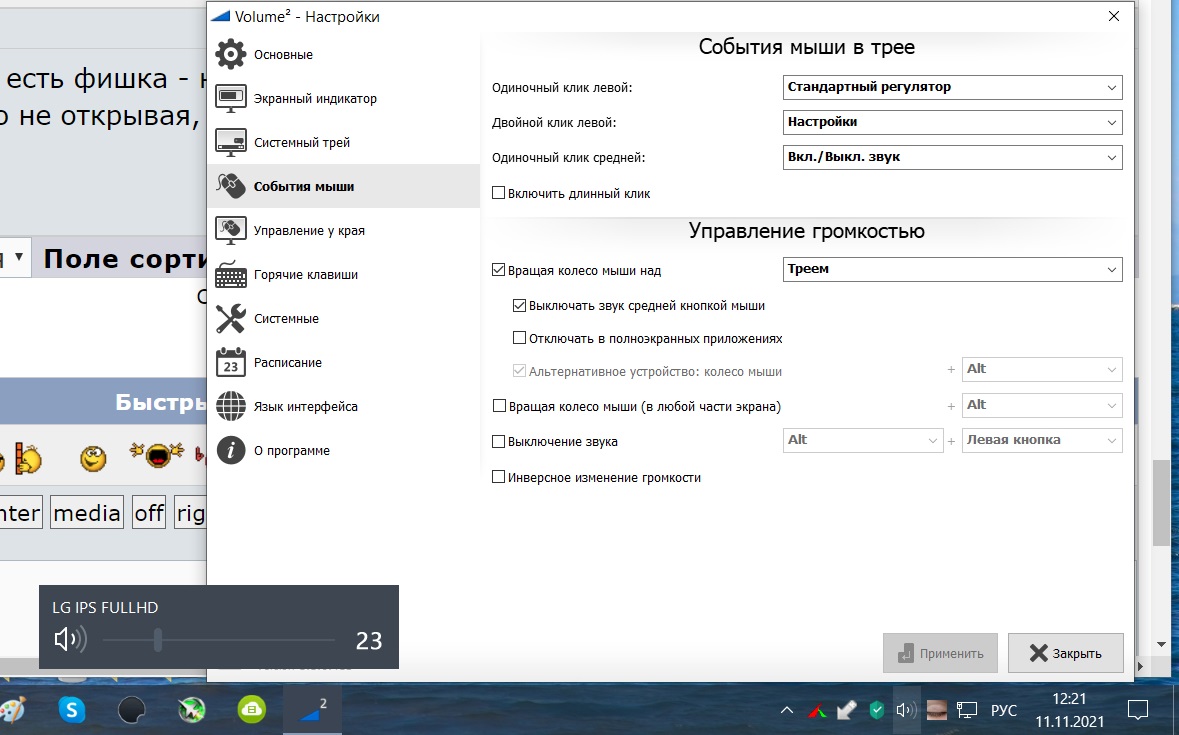Viewport: 1179px width, 735px height.
Task: Click the Горячие клавиши keyboard icon
Action: [x=231, y=274]
